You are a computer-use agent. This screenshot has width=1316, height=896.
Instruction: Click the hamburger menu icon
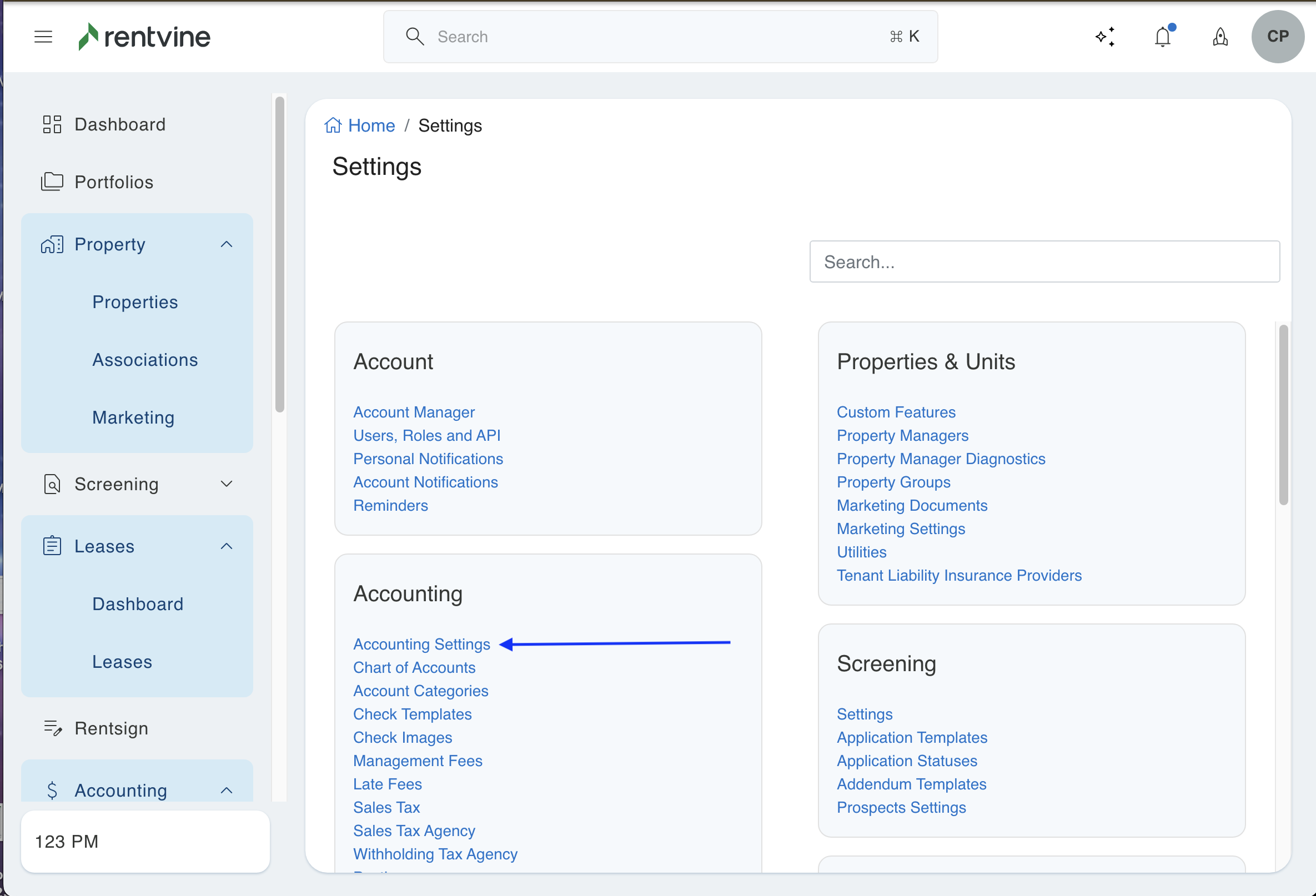(x=43, y=37)
